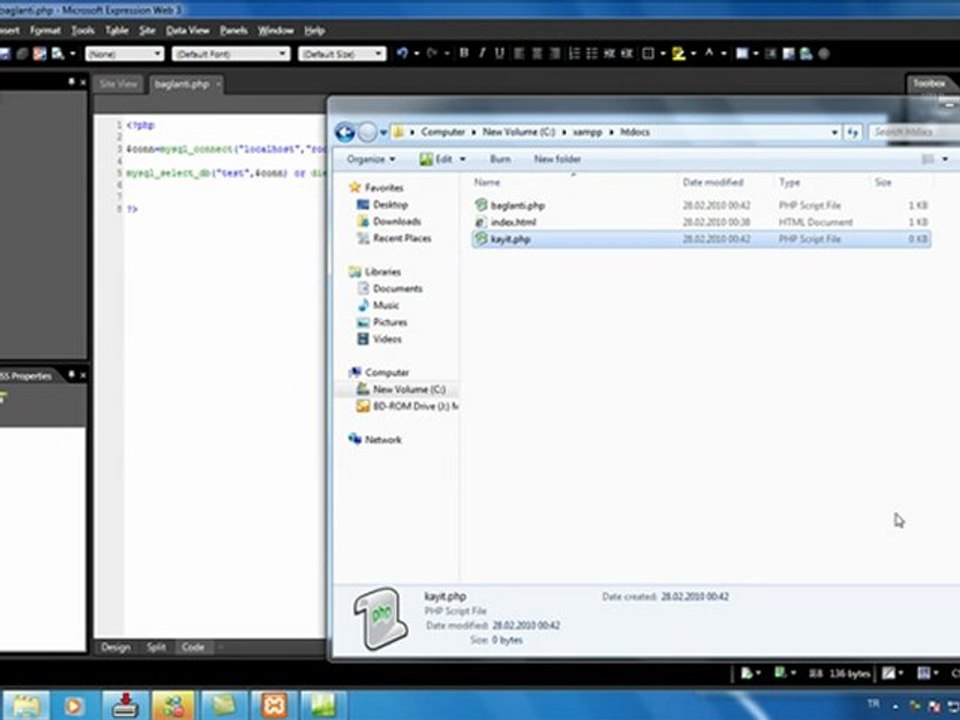Align text right in toolbar
Screen dimensions: 960x720
[x=555, y=53]
